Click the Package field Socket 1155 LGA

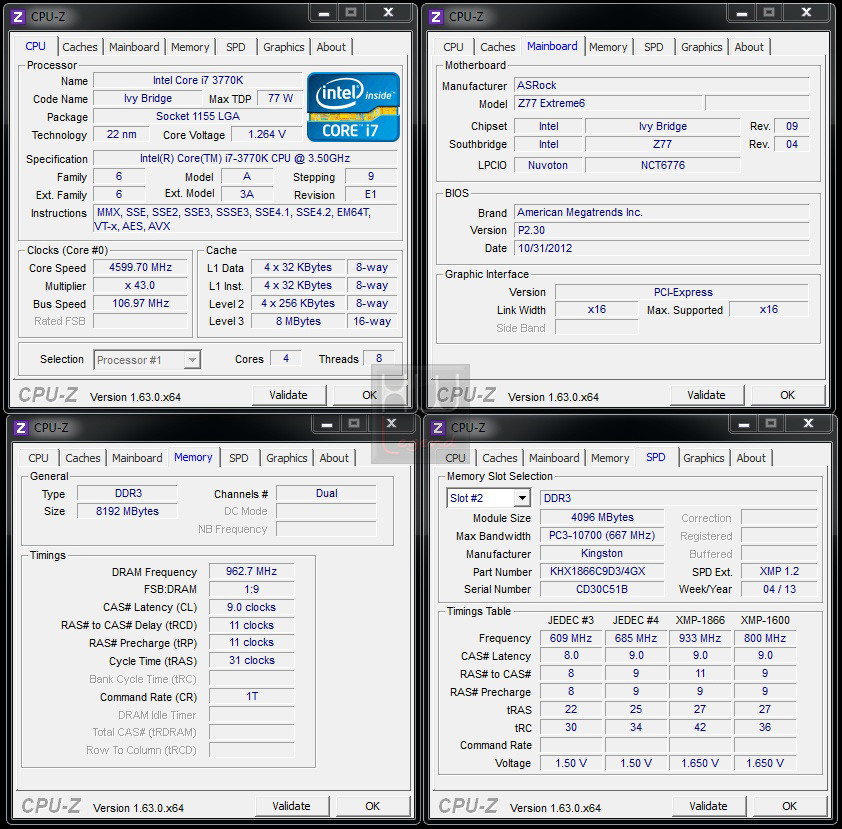click(x=198, y=117)
